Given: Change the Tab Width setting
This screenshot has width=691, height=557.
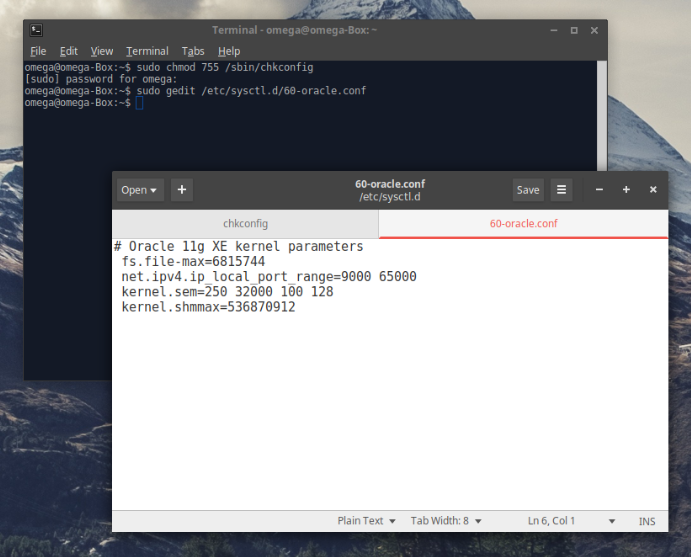Looking at the screenshot, I should click(x=446, y=521).
